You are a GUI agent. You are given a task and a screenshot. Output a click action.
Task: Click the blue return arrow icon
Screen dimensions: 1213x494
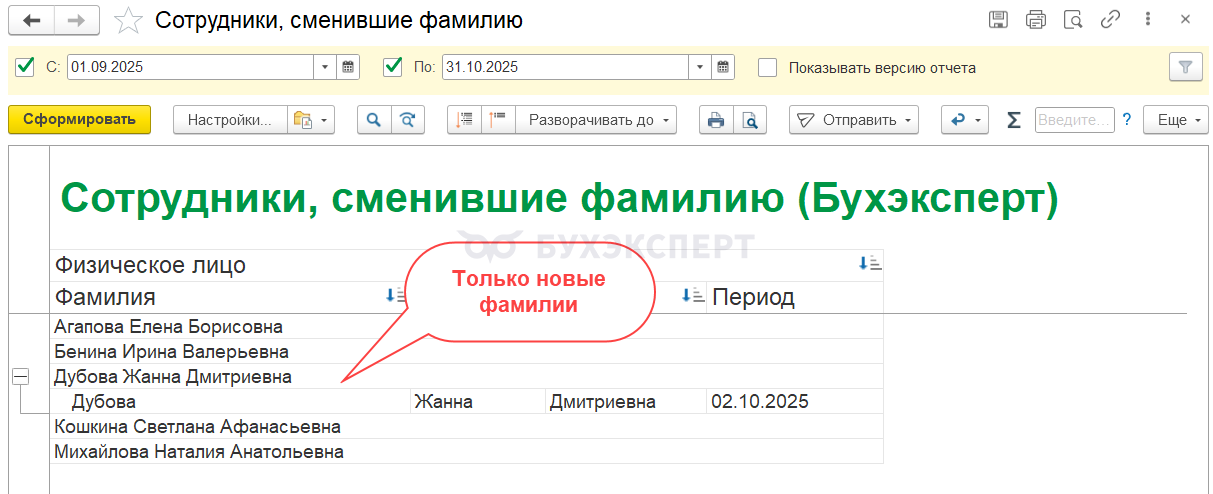point(965,120)
